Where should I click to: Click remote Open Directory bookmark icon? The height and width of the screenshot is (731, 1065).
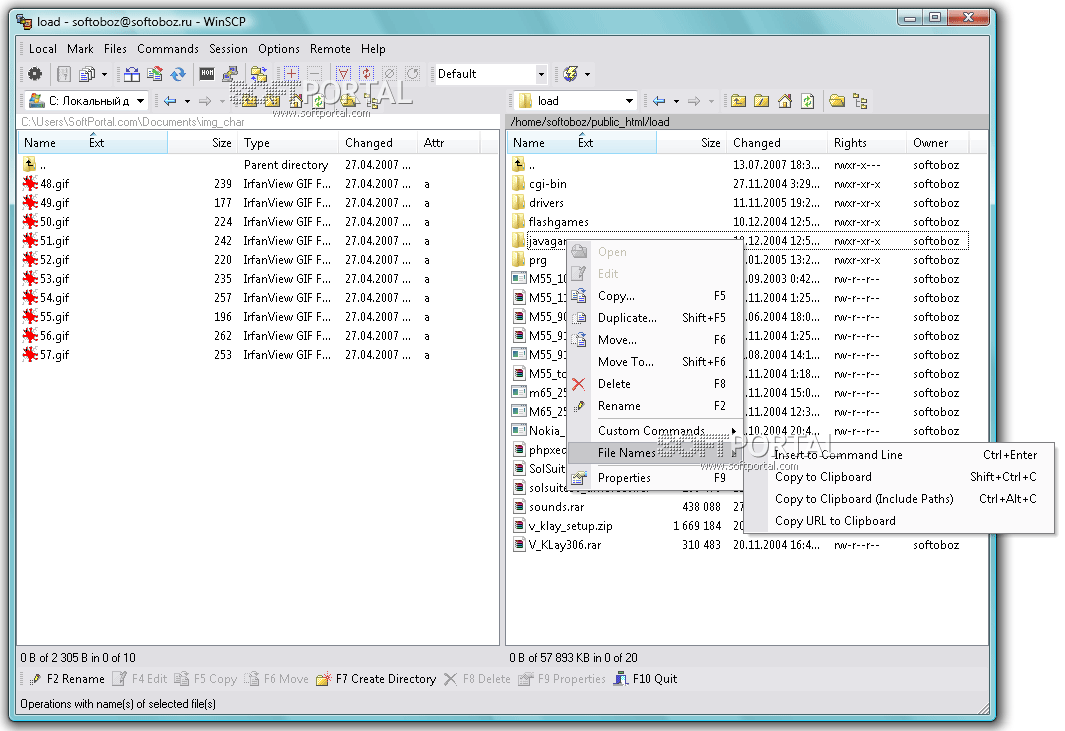(x=837, y=101)
